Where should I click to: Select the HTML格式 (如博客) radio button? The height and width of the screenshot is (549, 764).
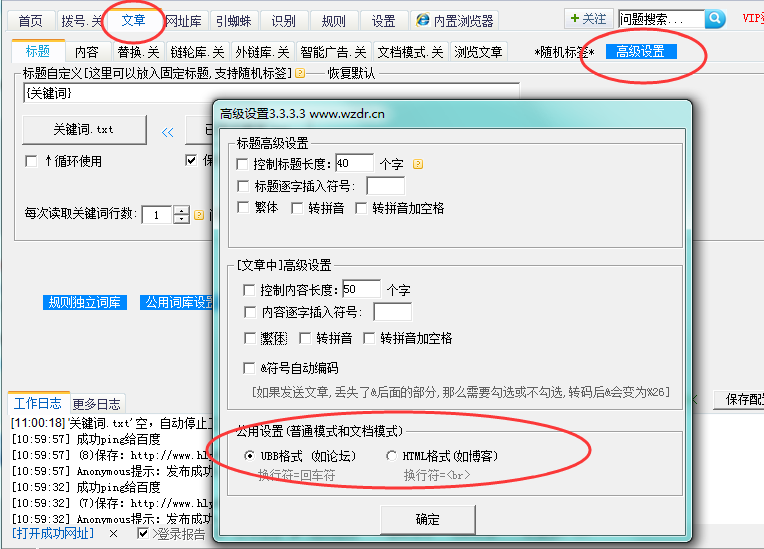[x=391, y=456]
